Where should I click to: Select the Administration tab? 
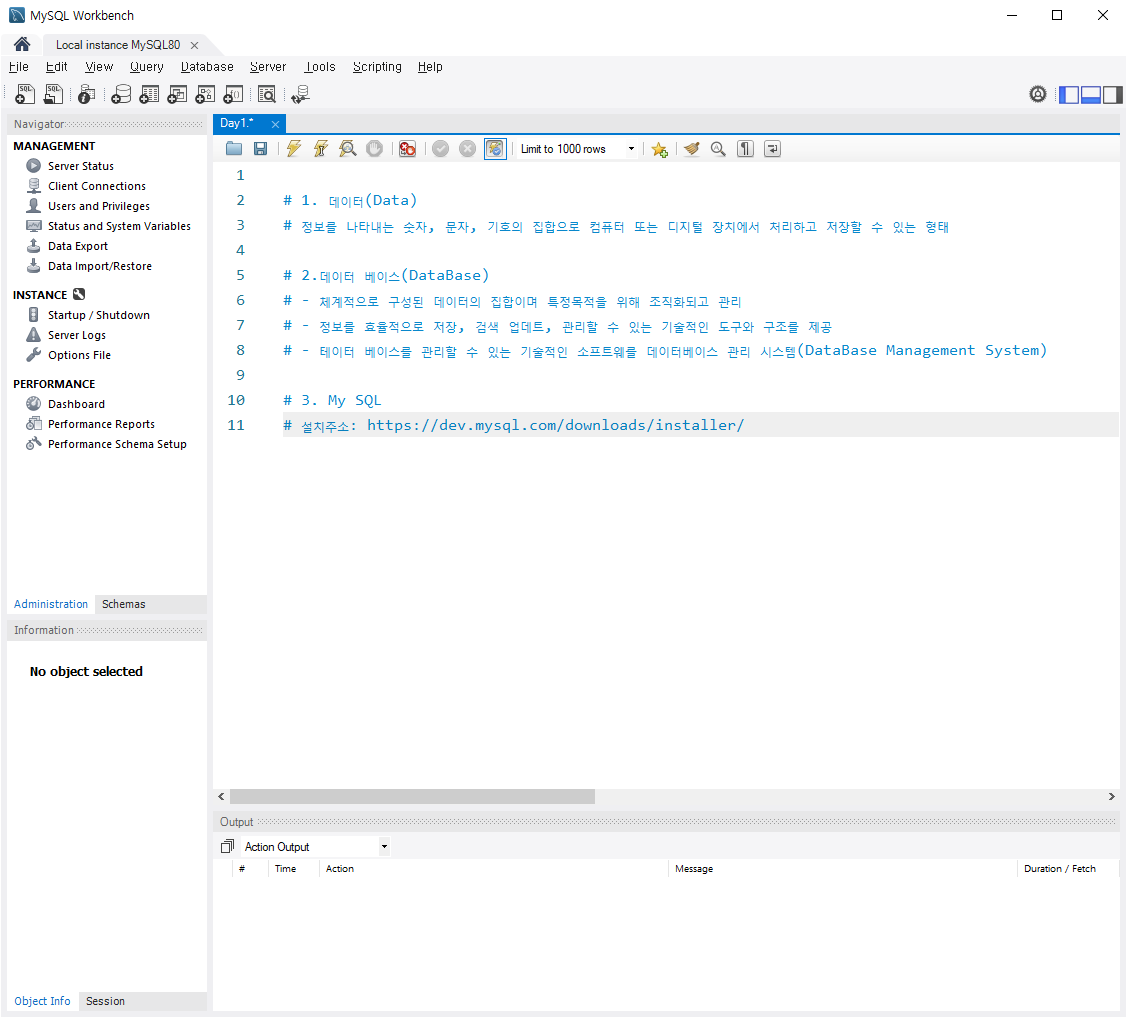[51, 604]
